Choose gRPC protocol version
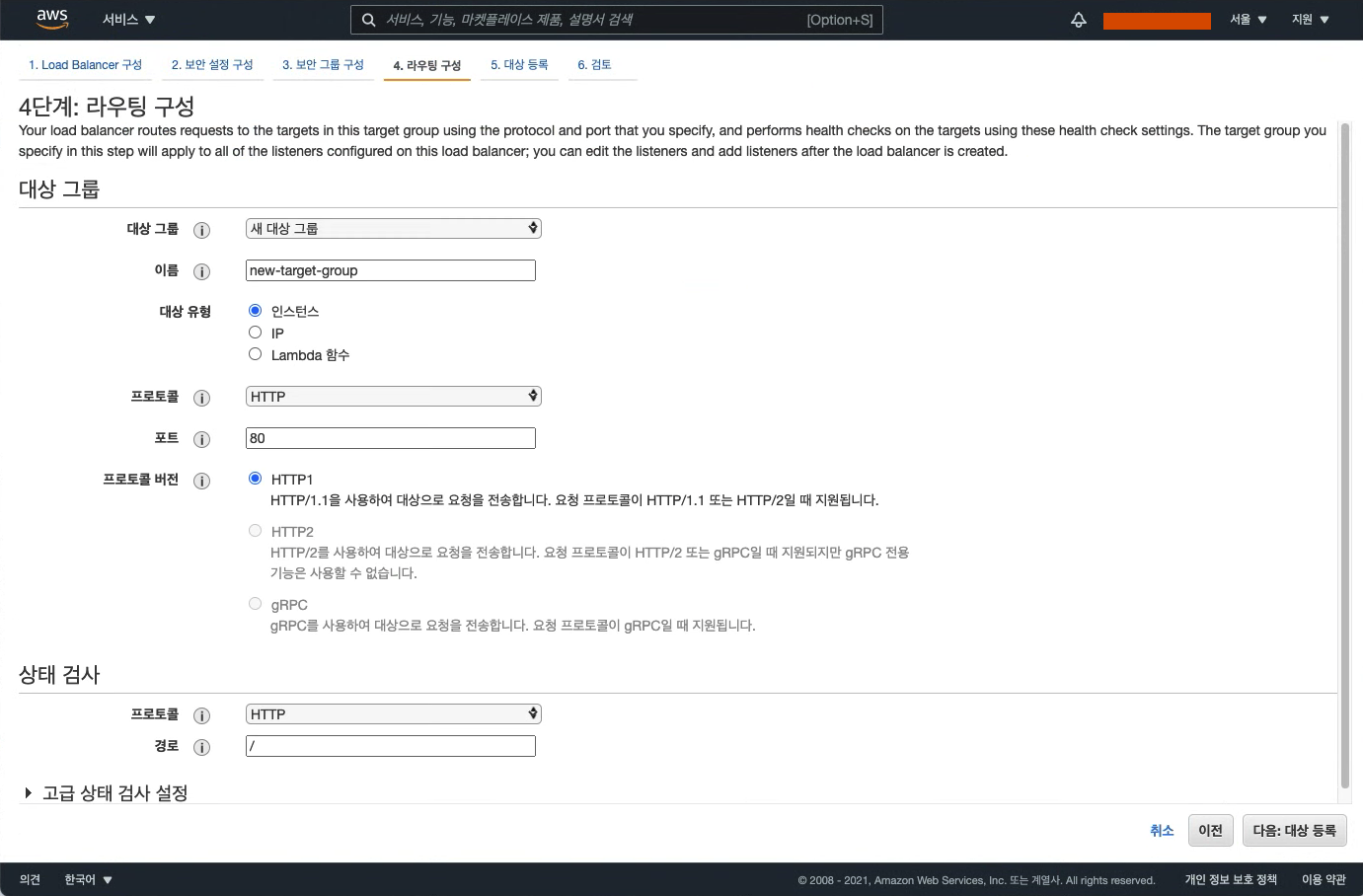This screenshot has height=896, width=1363. point(255,604)
